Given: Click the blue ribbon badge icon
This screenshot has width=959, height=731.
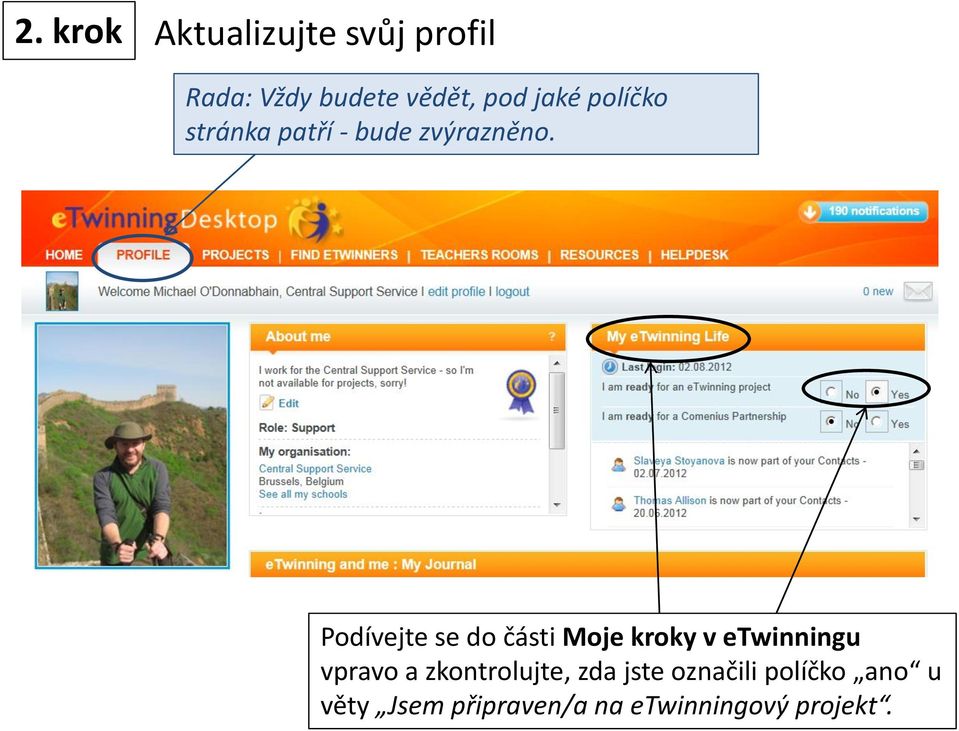Looking at the screenshot, I should pyautogui.click(x=520, y=393).
